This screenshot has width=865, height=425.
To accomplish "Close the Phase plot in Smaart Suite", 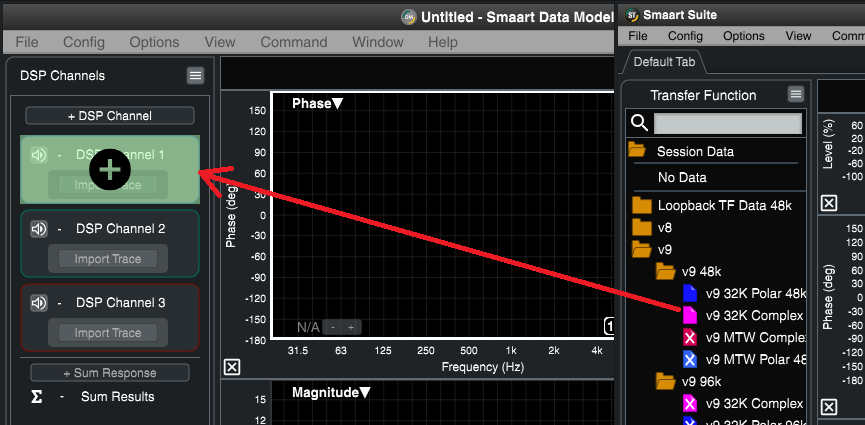I will pos(829,407).
